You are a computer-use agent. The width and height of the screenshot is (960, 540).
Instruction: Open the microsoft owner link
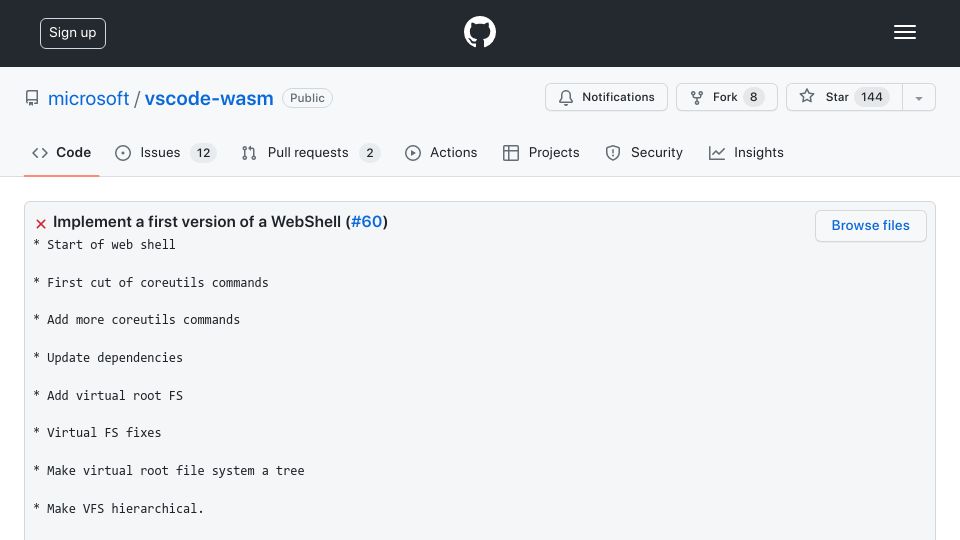(x=88, y=98)
